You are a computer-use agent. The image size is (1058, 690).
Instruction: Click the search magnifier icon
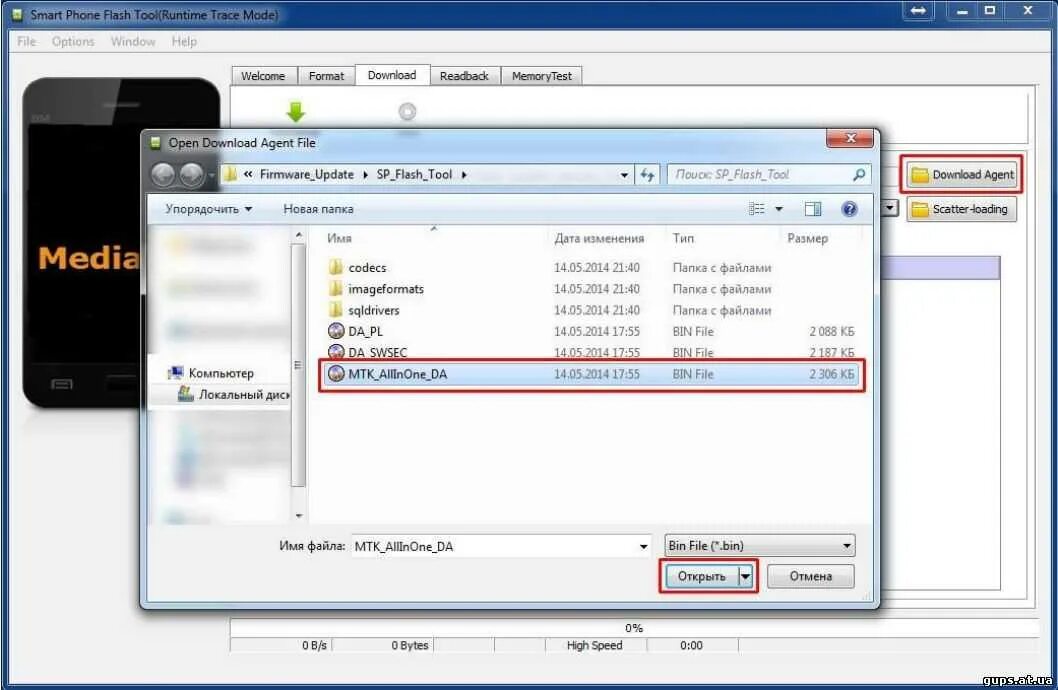[859, 175]
